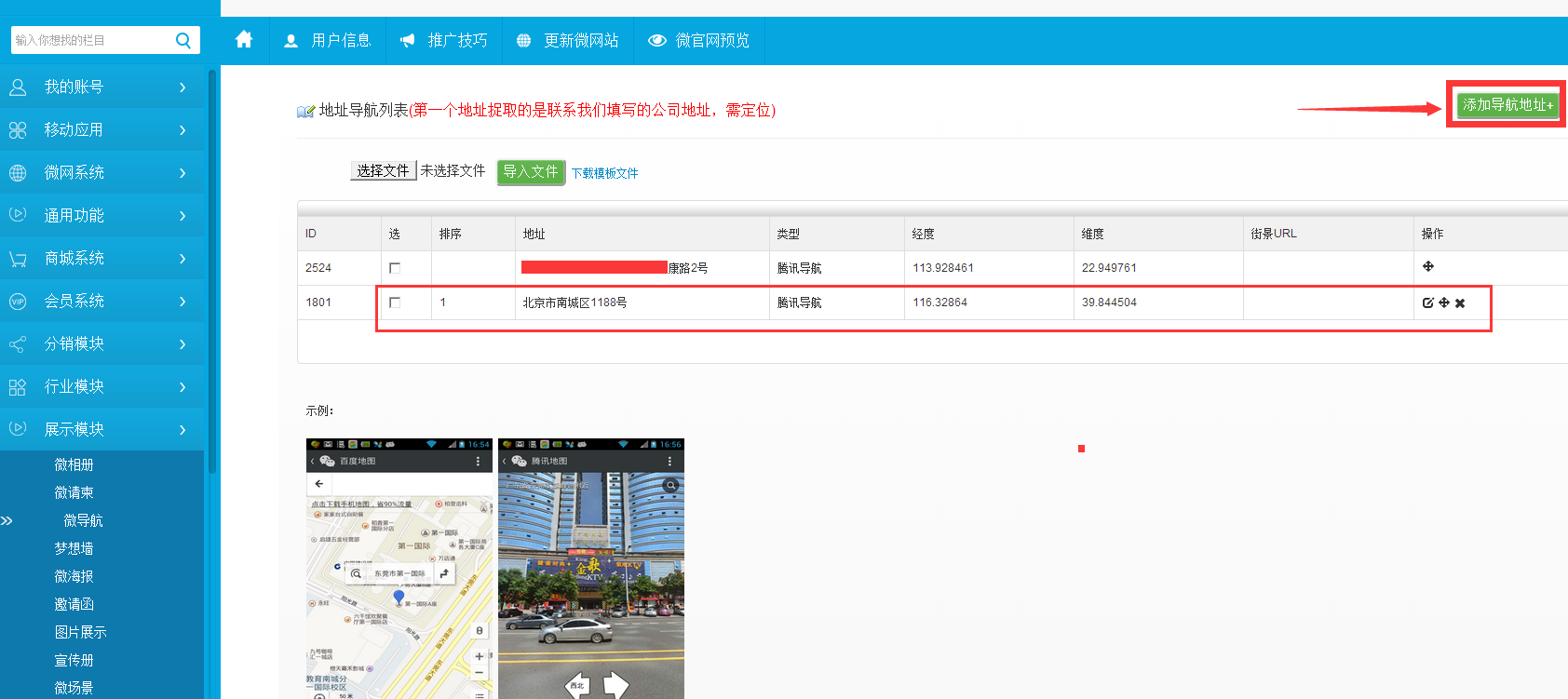Click the home icon in top bar
The image size is (1568, 699).
point(244,40)
